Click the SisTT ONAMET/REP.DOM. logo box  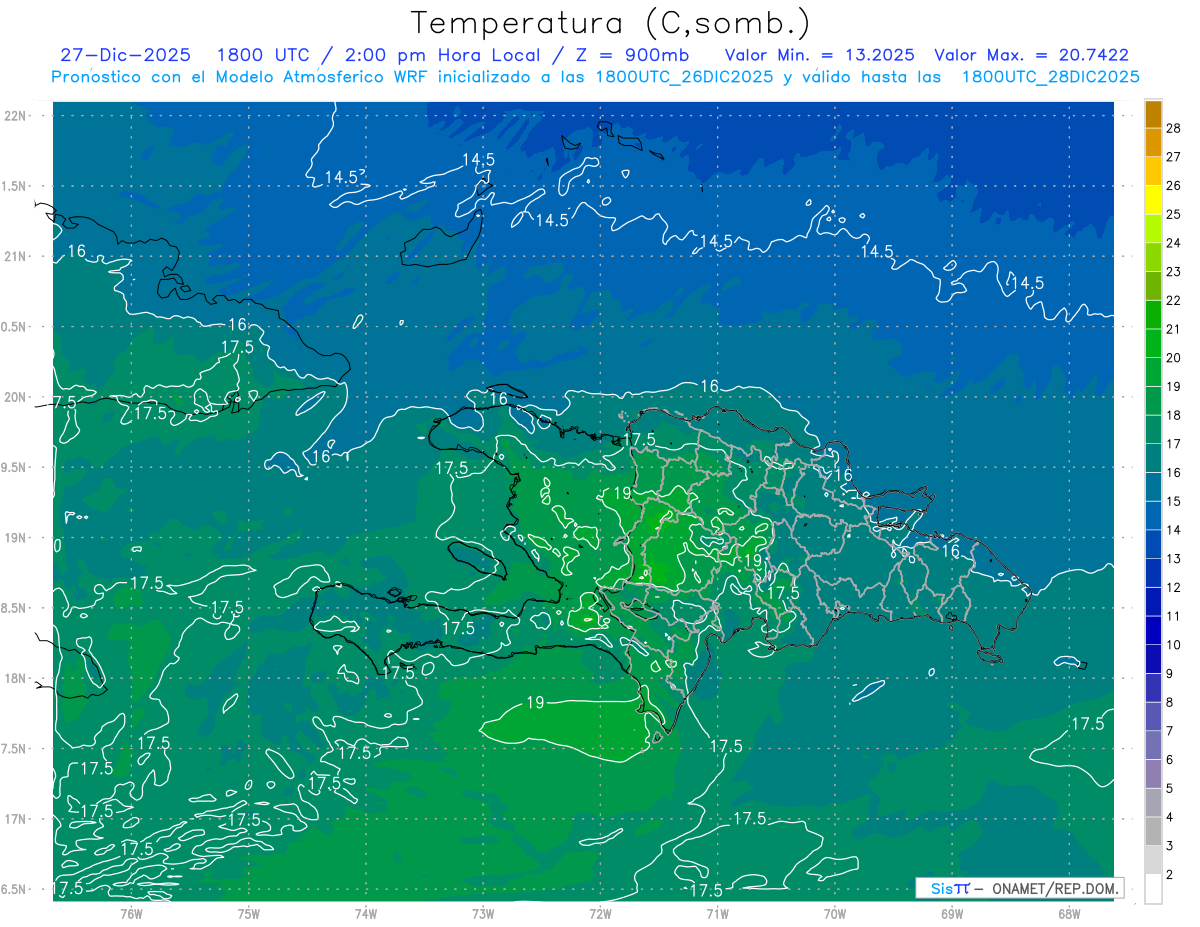[x=1019, y=888]
